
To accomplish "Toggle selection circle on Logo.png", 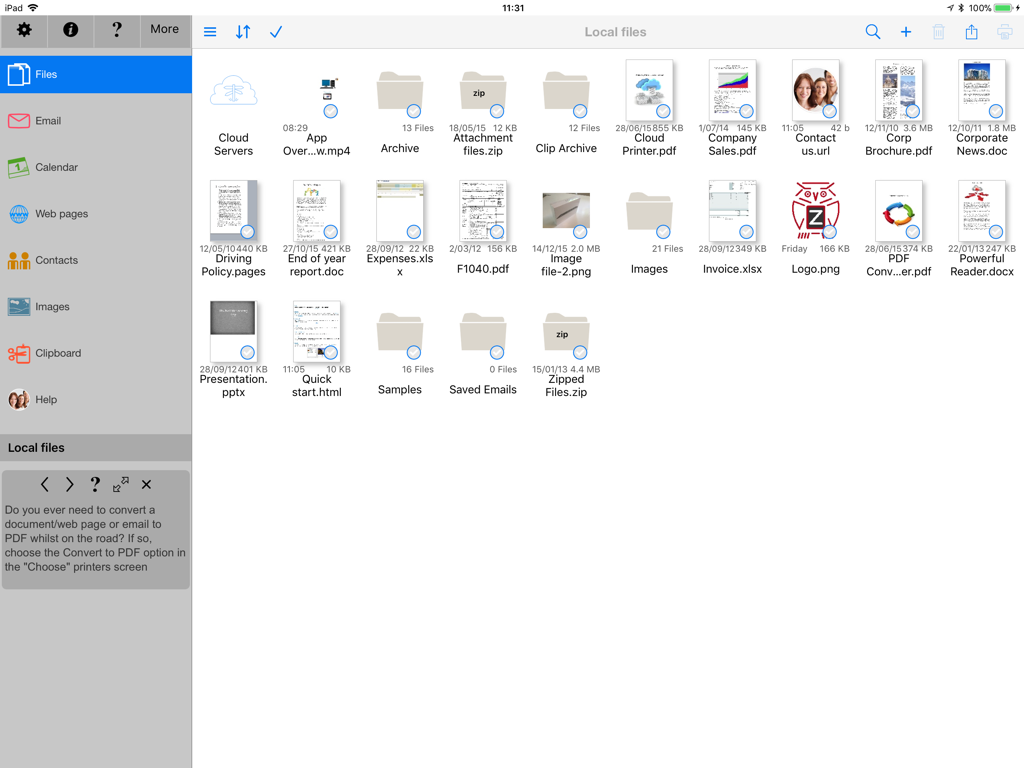I will point(829,232).
